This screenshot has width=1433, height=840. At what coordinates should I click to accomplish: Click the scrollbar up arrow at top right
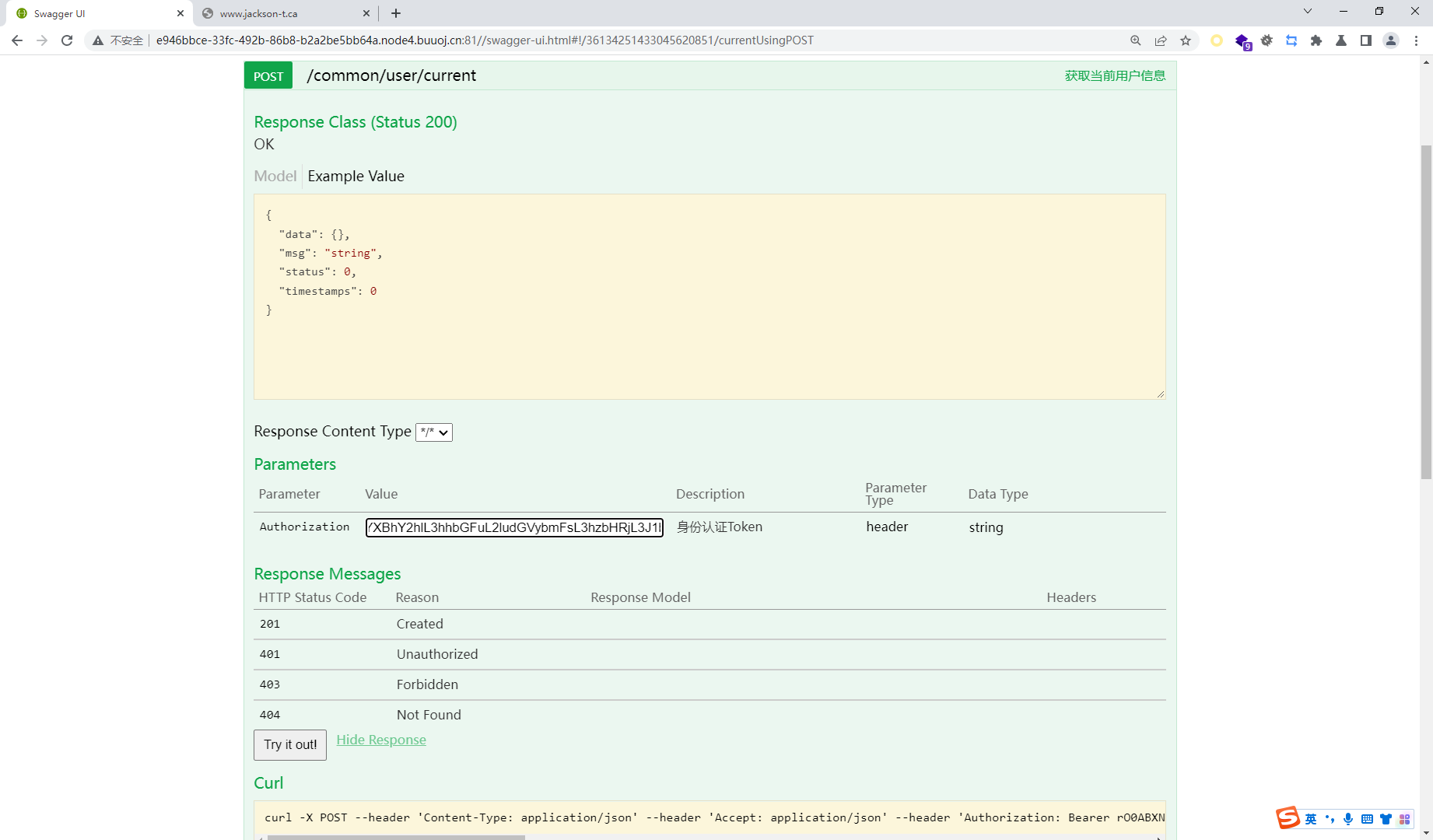(x=1426, y=62)
